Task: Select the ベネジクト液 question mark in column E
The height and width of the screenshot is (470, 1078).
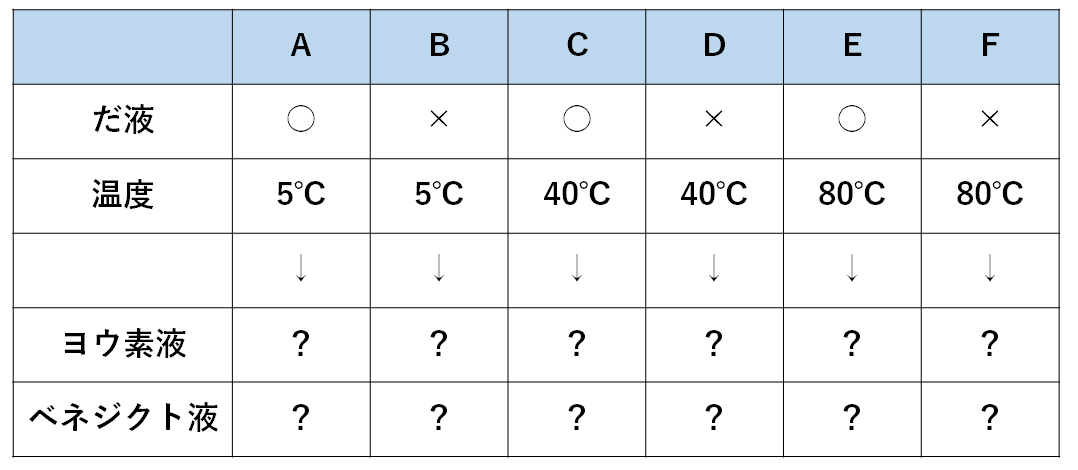Action: point(851,417)
